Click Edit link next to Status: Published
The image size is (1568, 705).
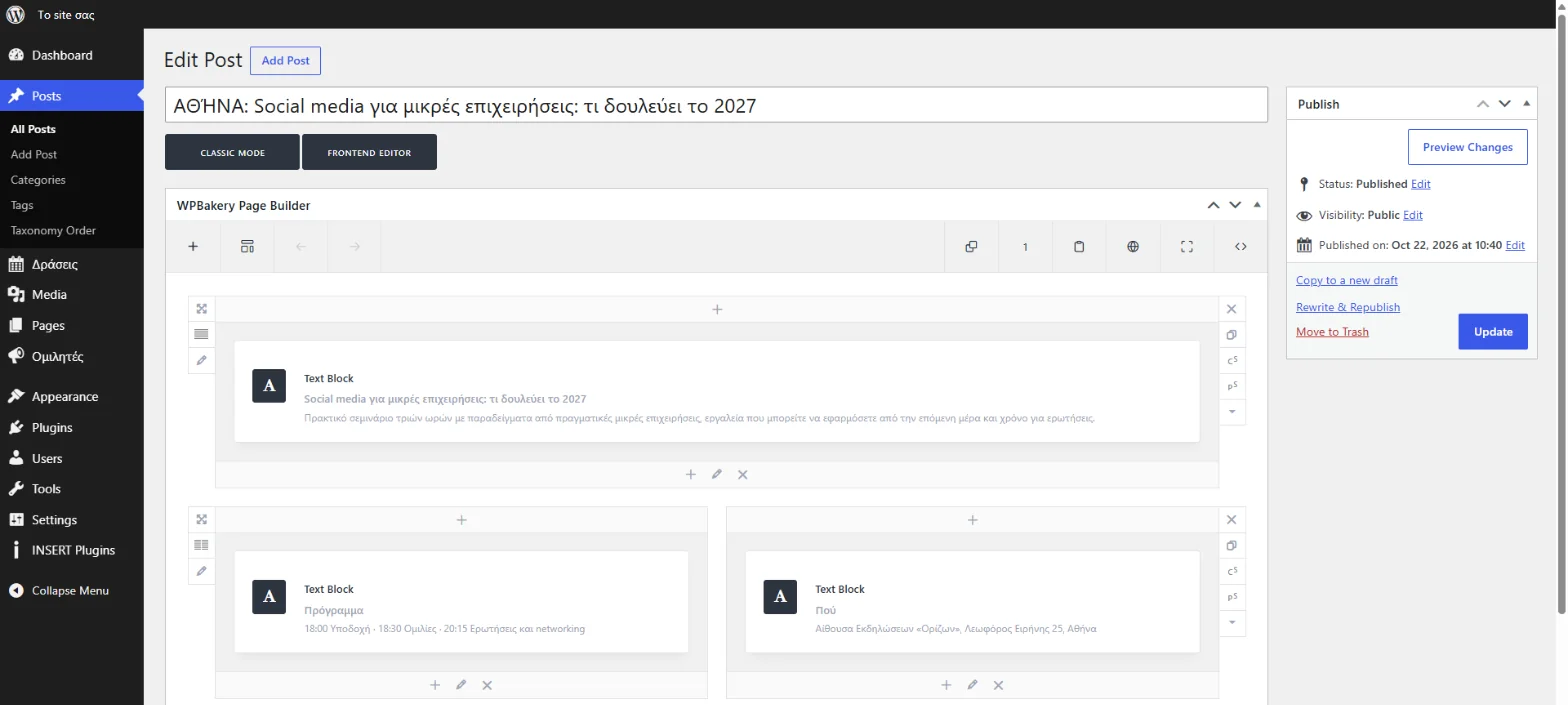coord(1420,184)
